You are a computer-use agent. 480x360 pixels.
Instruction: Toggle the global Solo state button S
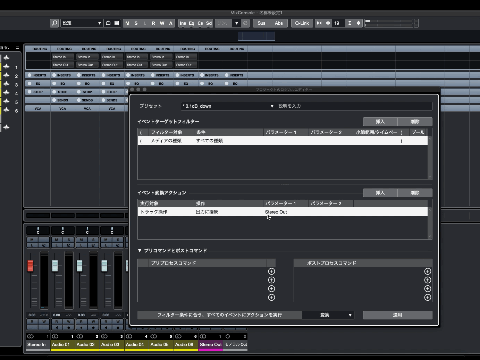136,23
